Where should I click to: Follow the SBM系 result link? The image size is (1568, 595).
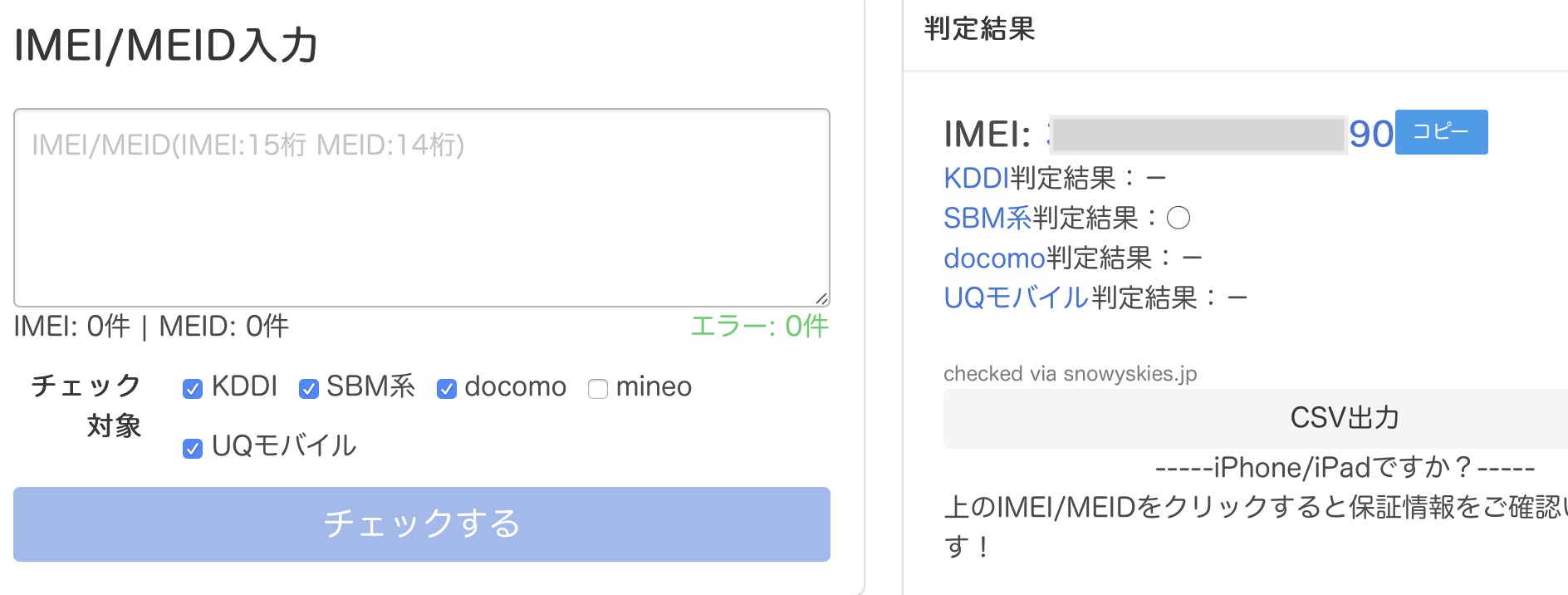[987, 218]
